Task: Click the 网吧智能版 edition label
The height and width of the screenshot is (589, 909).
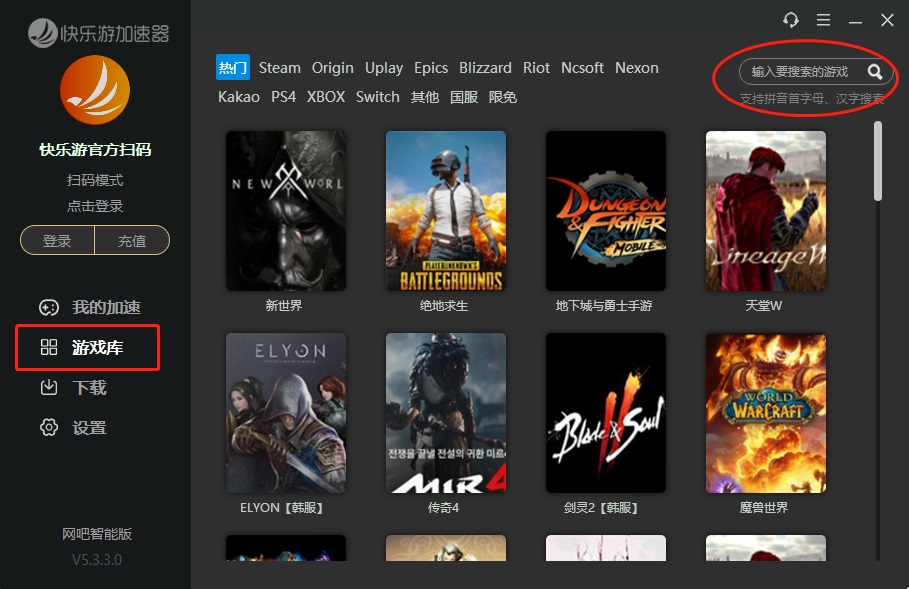Action: coord(97,534)
